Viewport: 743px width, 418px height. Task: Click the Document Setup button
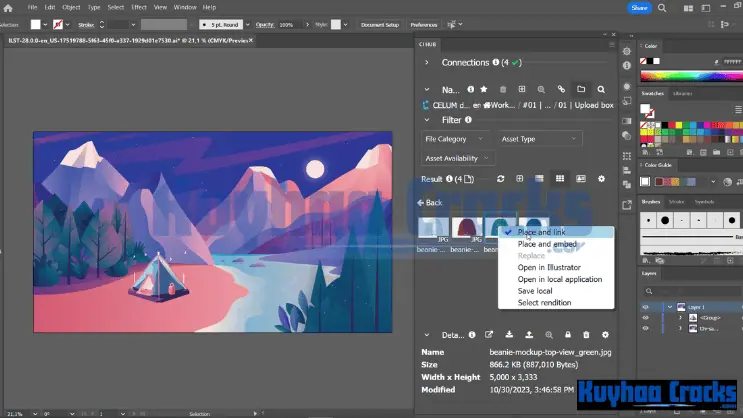379,23
